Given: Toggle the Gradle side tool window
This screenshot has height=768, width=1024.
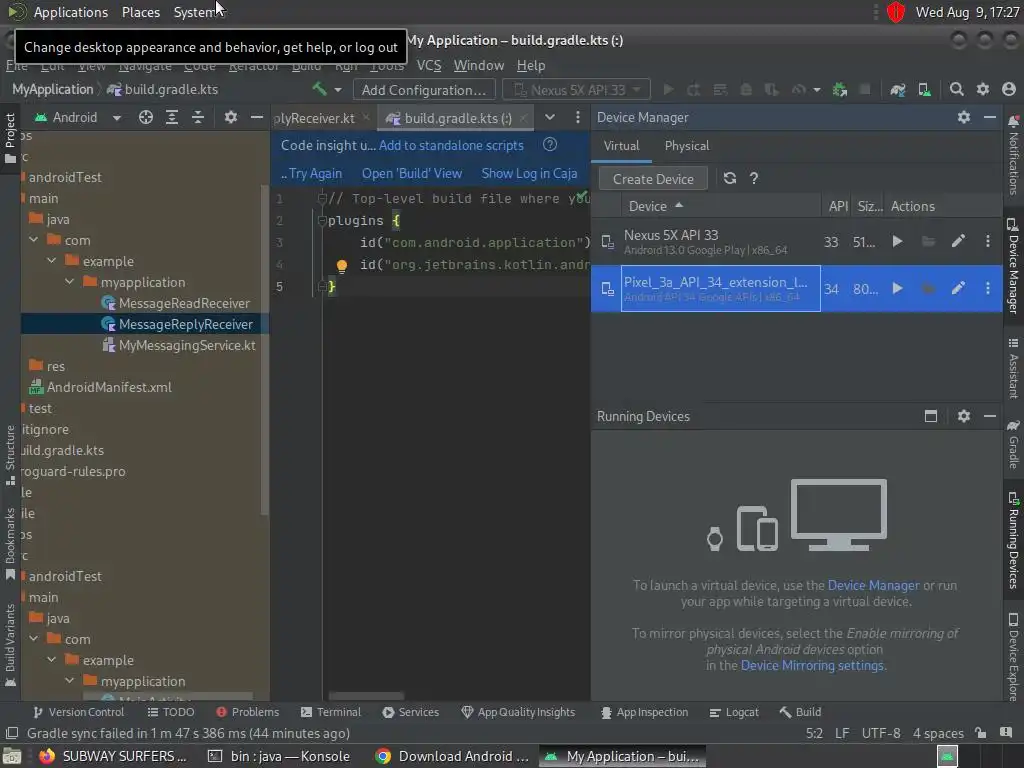Looking at the screenshot, I should click(x=1013, y=444).
